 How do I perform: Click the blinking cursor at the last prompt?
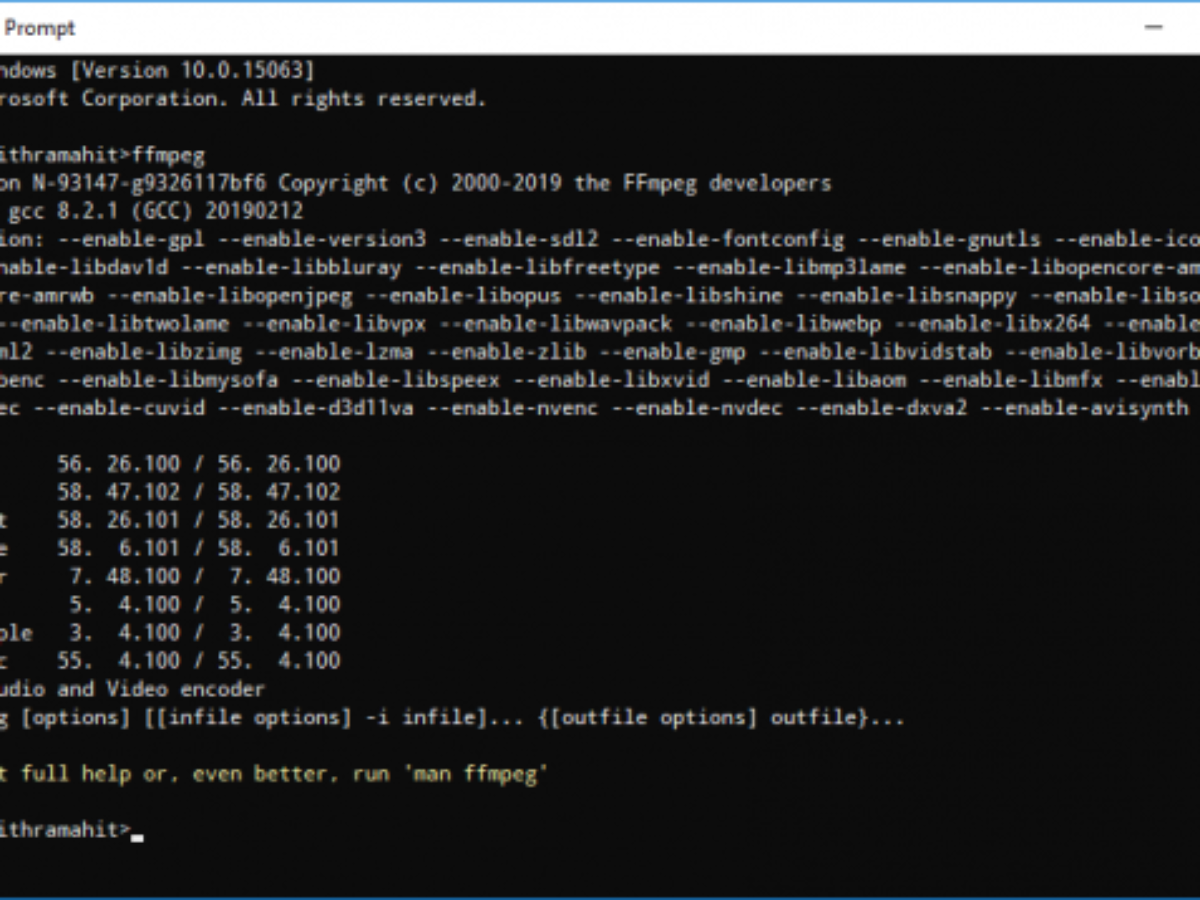pyautogui.click(x=137, y=836)
